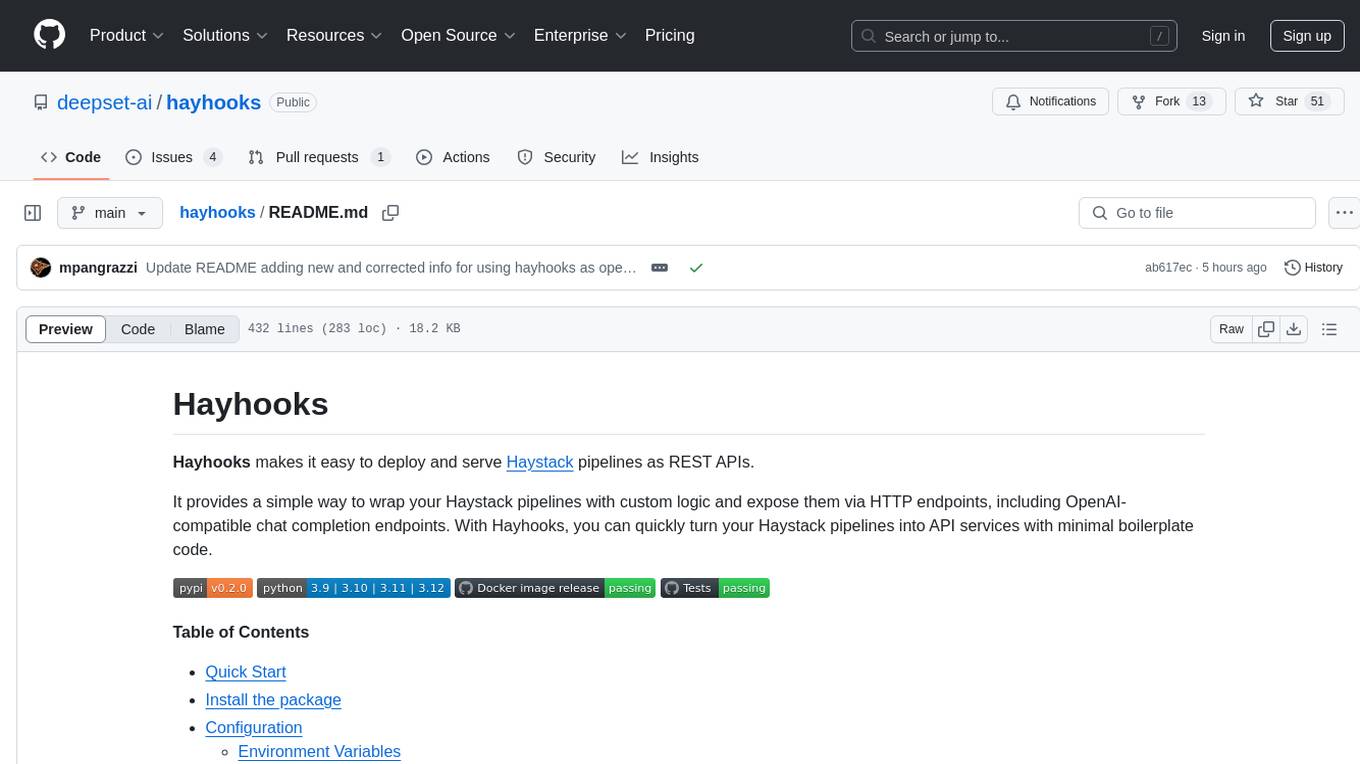Open hayhooks breadcrumb folder link
This screenshot has height=764, width=1360.
(x=217, y=212)
